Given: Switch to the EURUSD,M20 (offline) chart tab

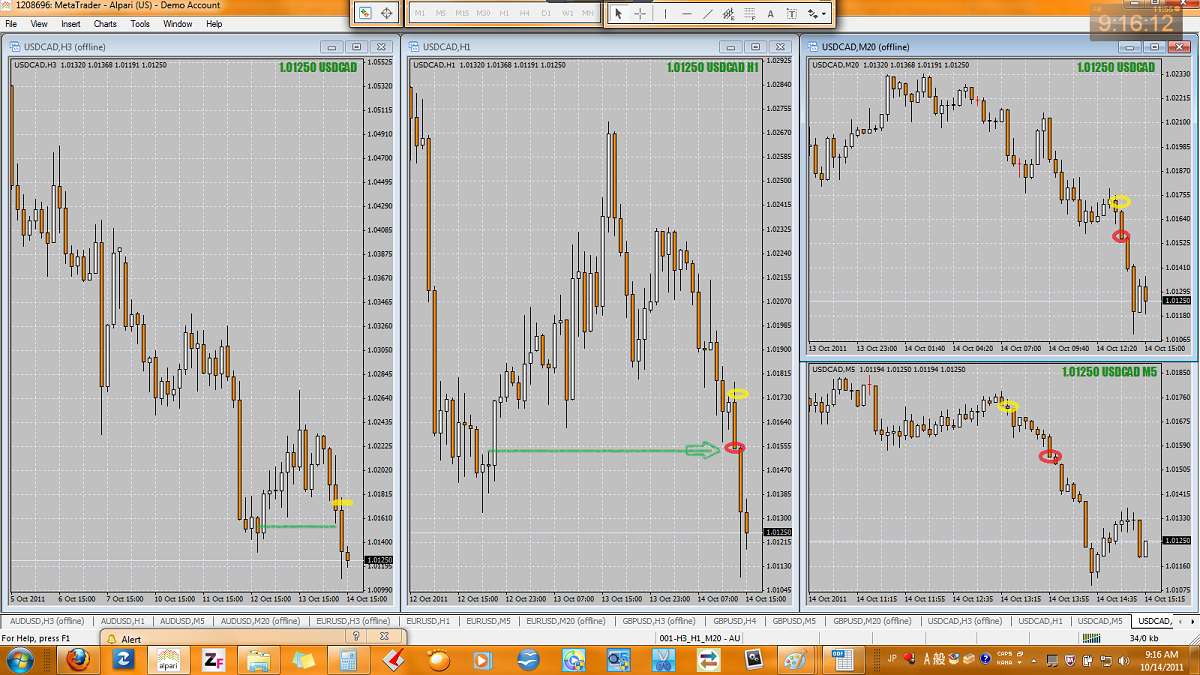Looking at the screenshot, I should tap(566, 621).
